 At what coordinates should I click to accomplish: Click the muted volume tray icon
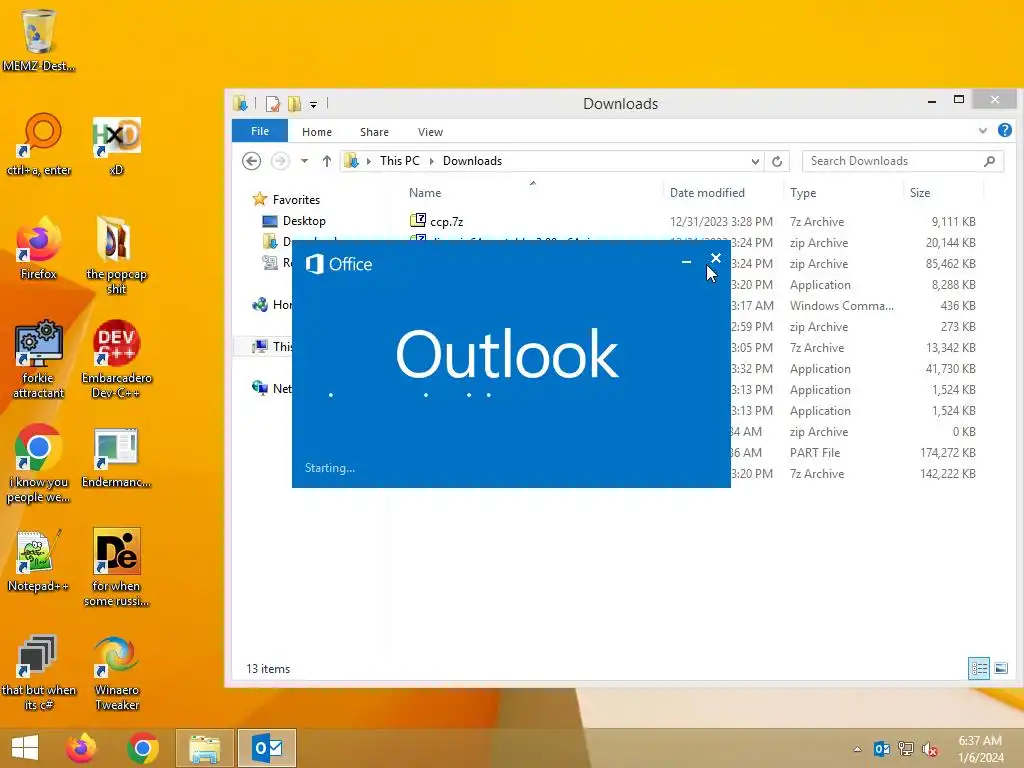click(930, 749)
